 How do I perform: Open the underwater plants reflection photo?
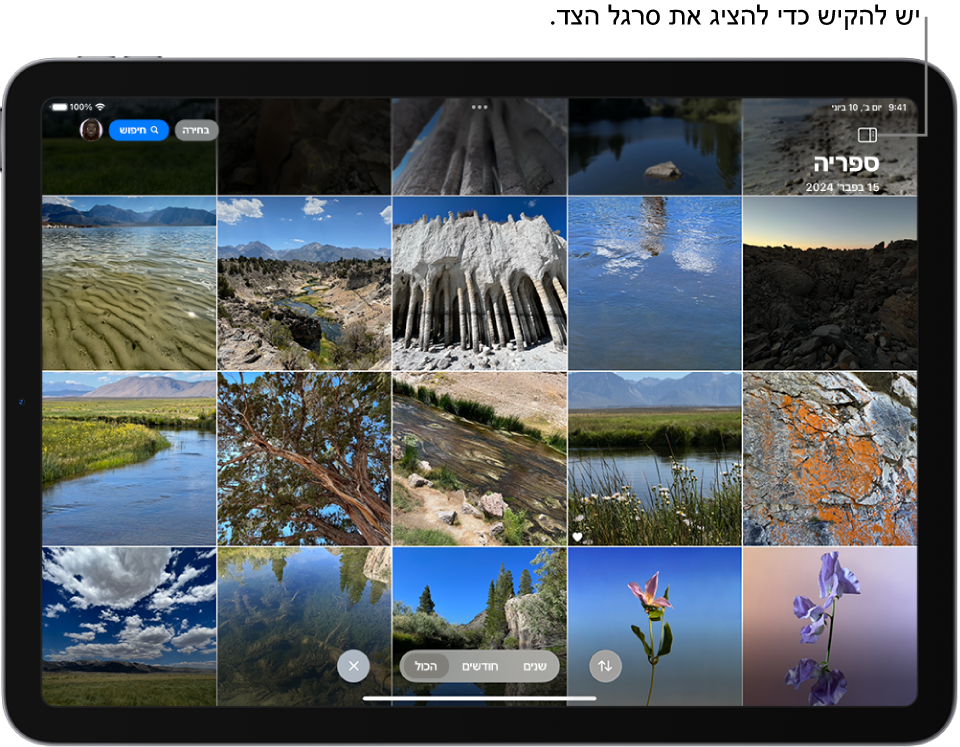click(304, 626)
